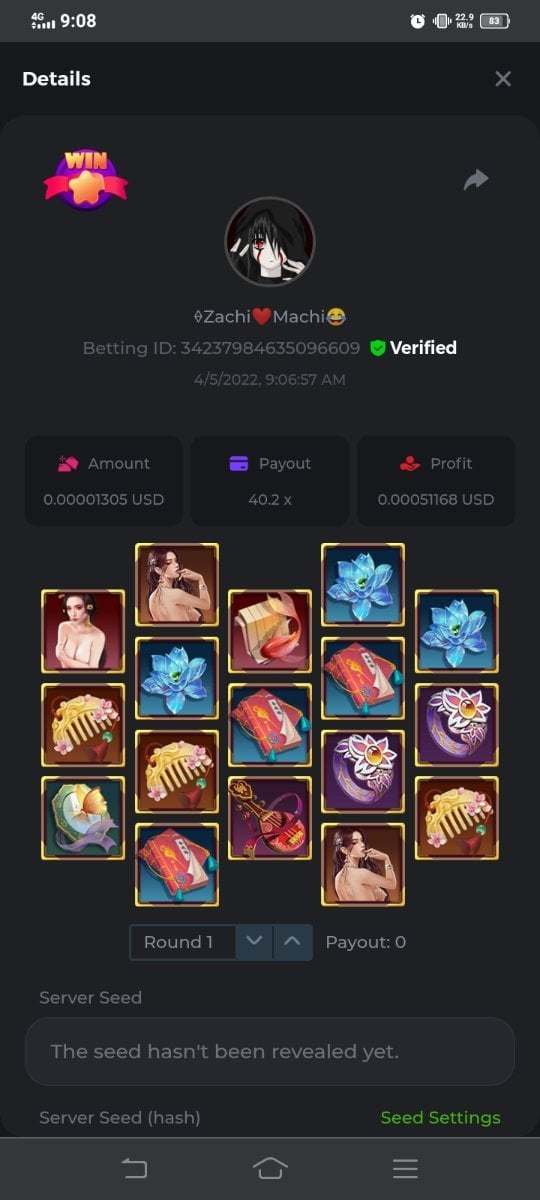Tap the WIN star badge

click(86, 180)
